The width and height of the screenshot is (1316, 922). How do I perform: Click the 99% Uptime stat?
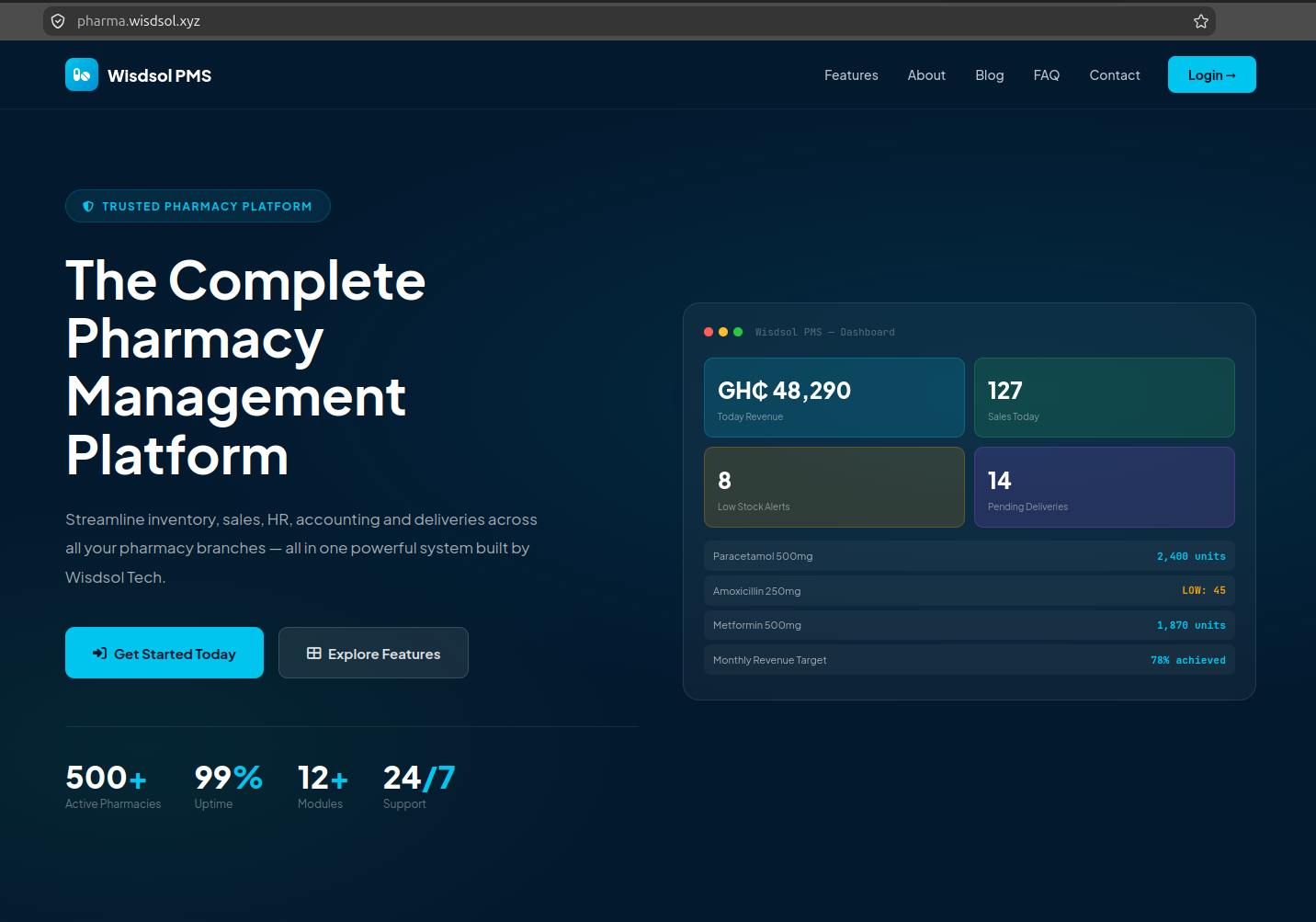(229, 786)
